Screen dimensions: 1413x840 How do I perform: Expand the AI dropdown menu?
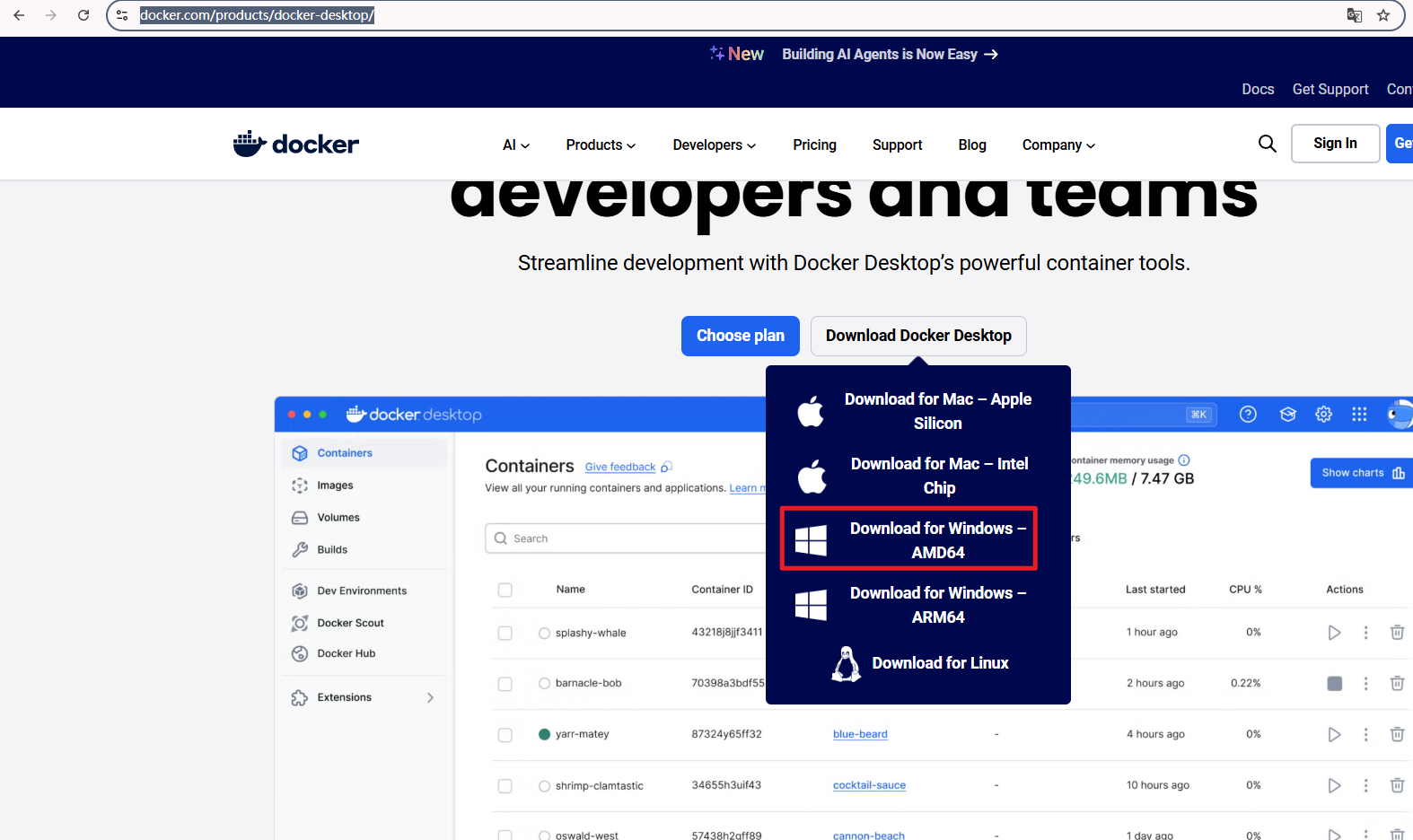[x=516, y=144]
